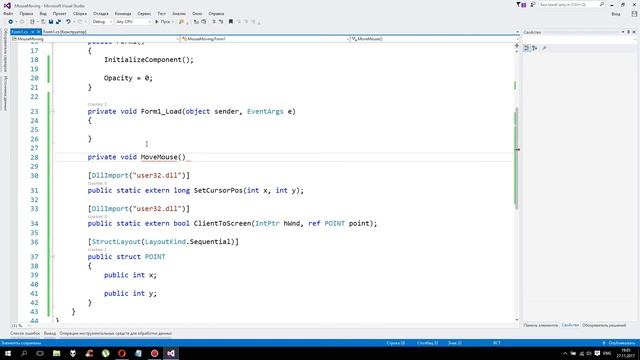The width and height of the screenshot is (640, 360).
Task: Click the Navigate Backward toolbar icon
Action: [x=11, y=22]
